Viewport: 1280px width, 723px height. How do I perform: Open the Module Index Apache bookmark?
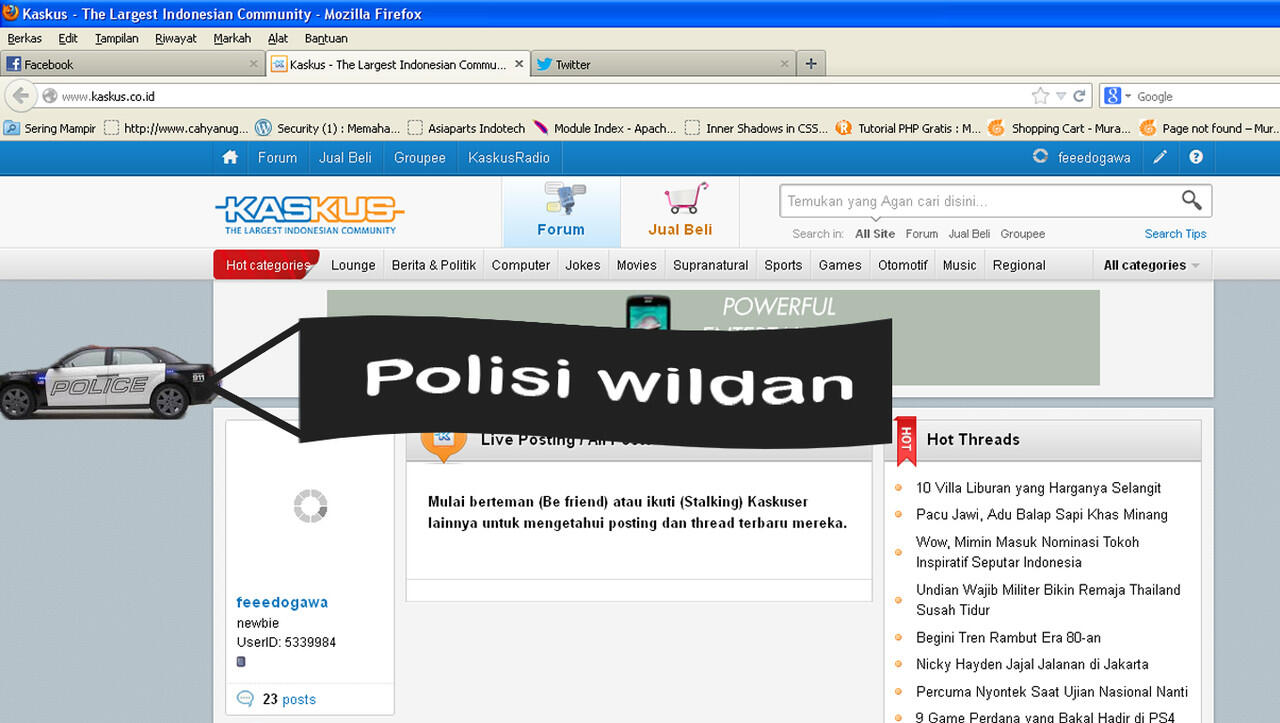point(604,128)
